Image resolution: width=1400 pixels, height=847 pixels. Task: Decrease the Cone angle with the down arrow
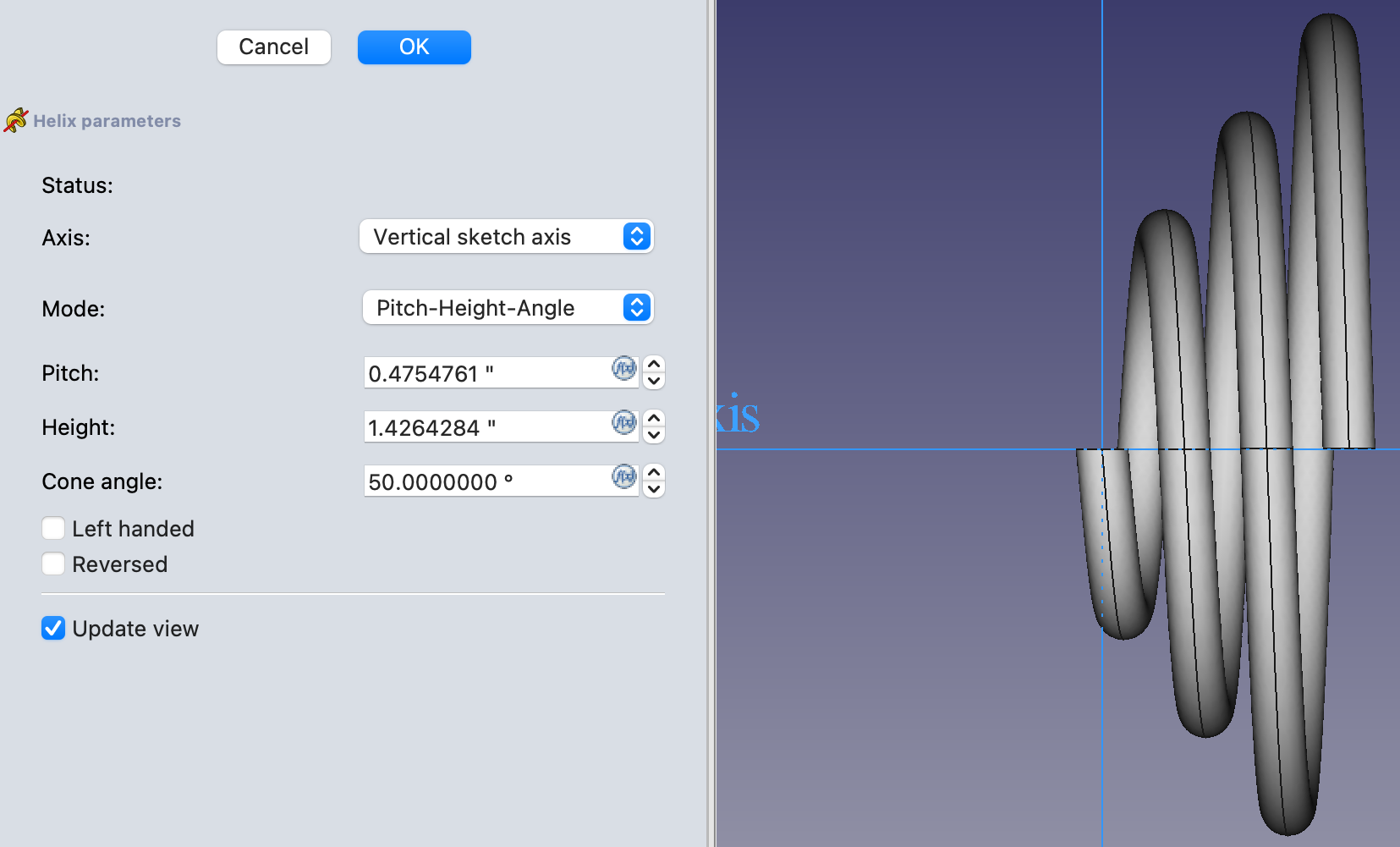[654, 488]
